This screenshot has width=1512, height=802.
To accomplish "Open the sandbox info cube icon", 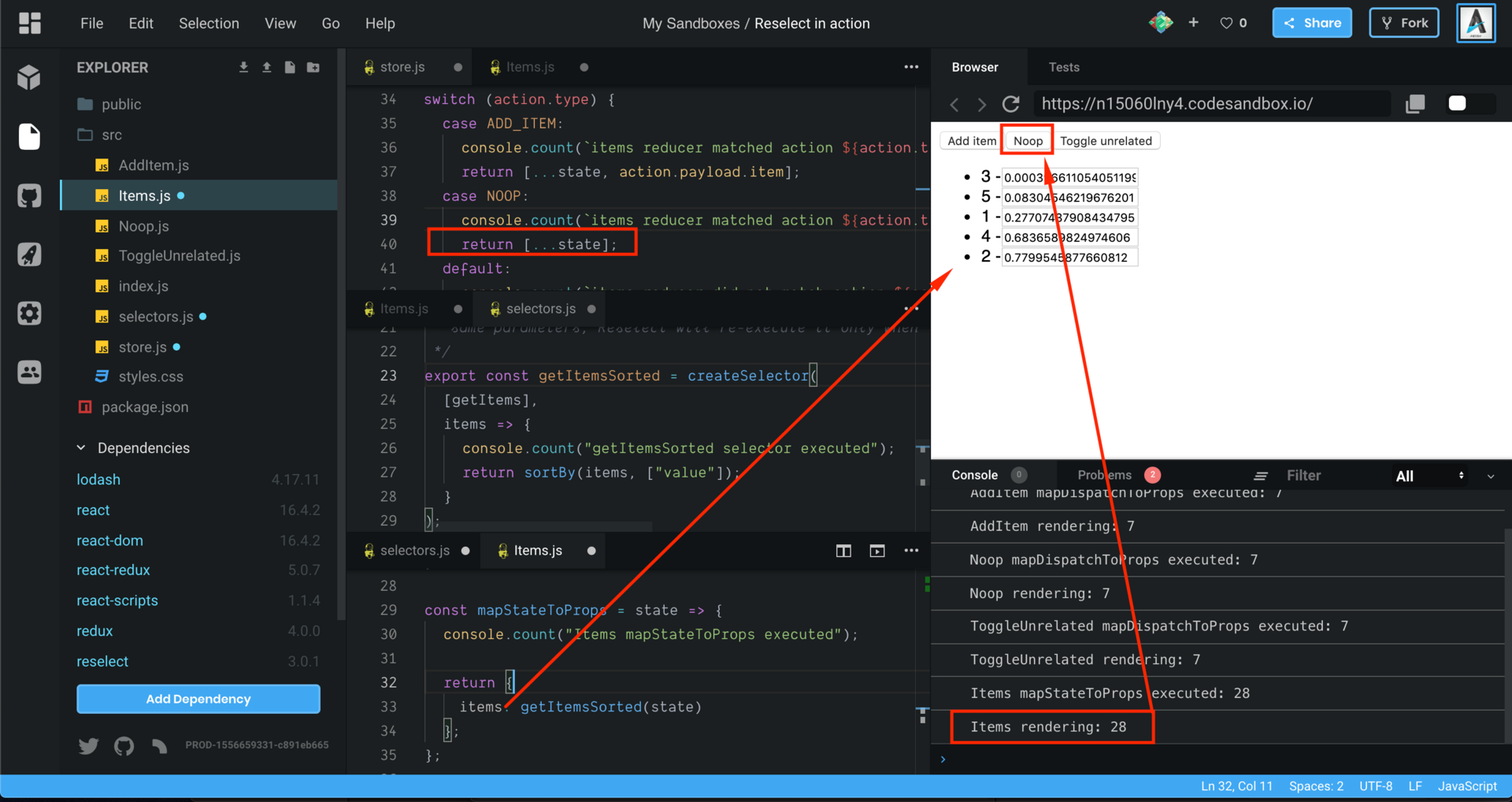I will [x=29, y=77].
